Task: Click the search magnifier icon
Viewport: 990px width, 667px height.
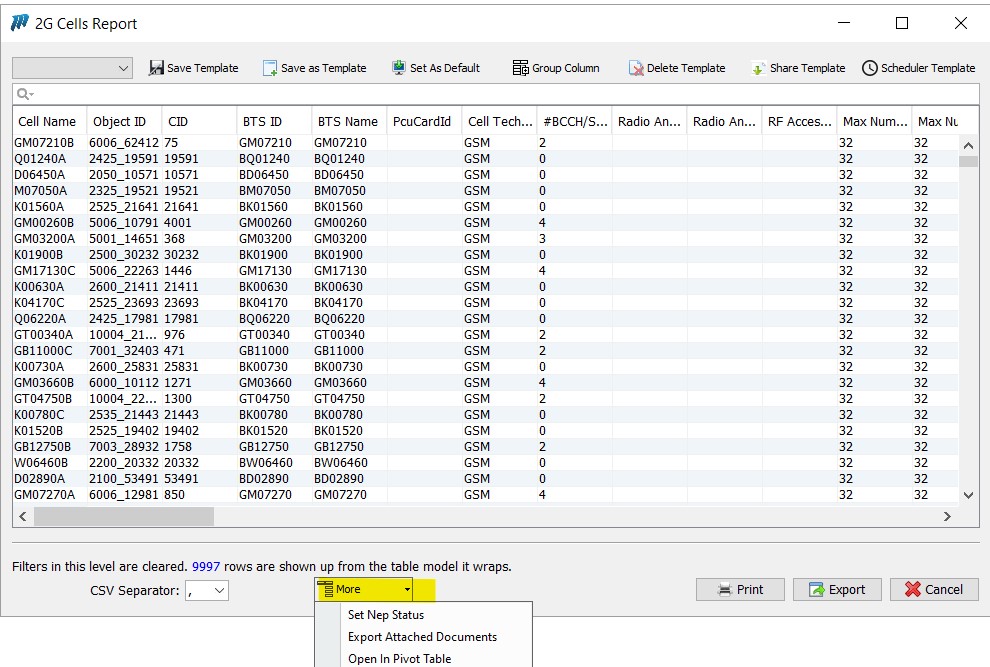Action: click(x=24, y=94)
